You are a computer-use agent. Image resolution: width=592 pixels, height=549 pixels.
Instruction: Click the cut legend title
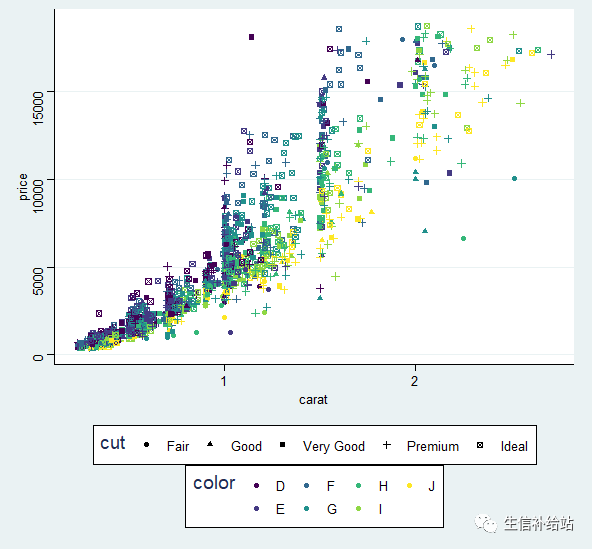[x=113, y=443]
